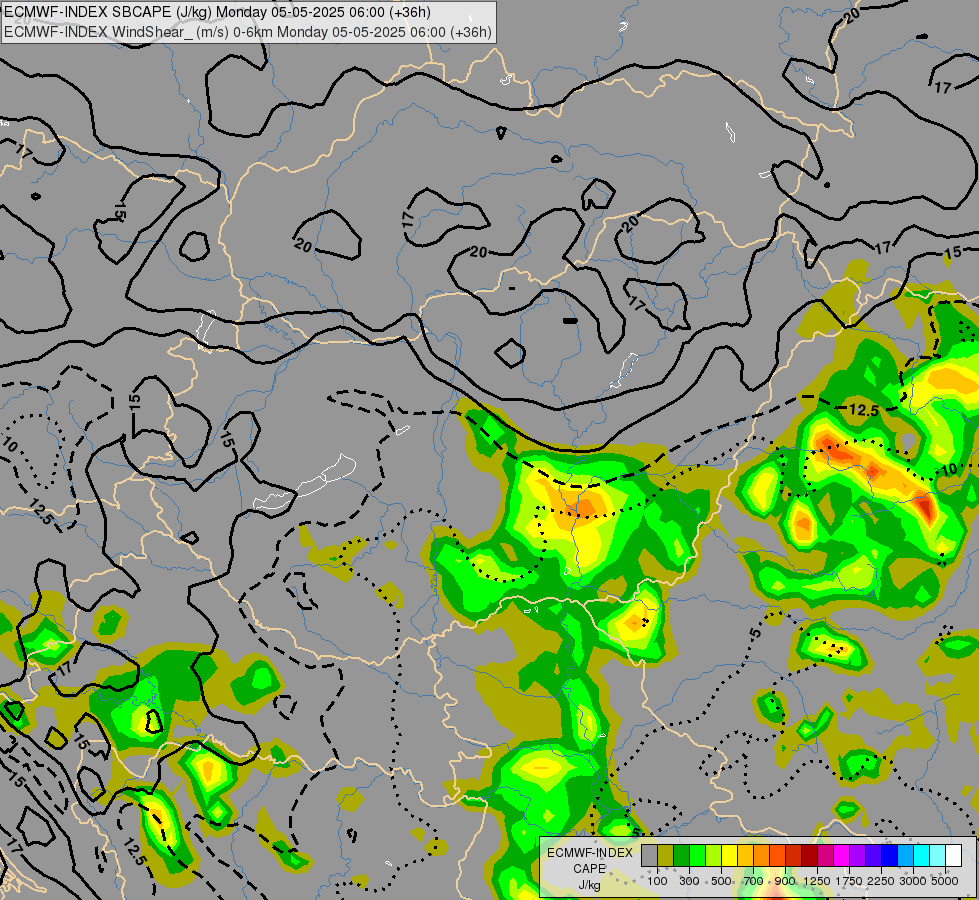Screen dimensions: 979x900
Task: Select the amber legend swatch
Action: (745, 855)
